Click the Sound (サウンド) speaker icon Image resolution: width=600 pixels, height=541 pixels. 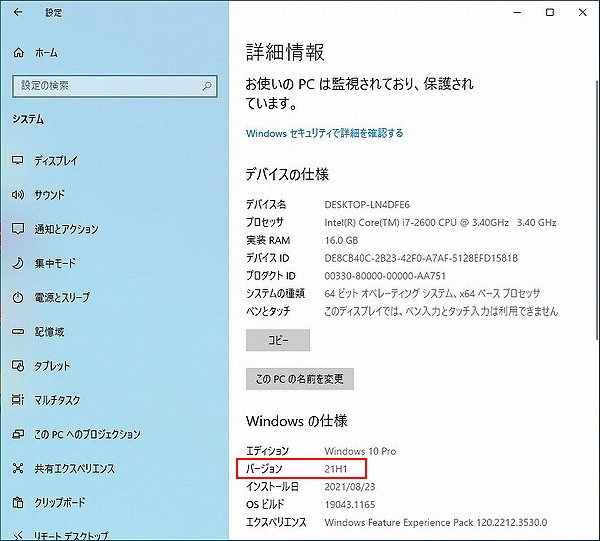coord(18,195)
